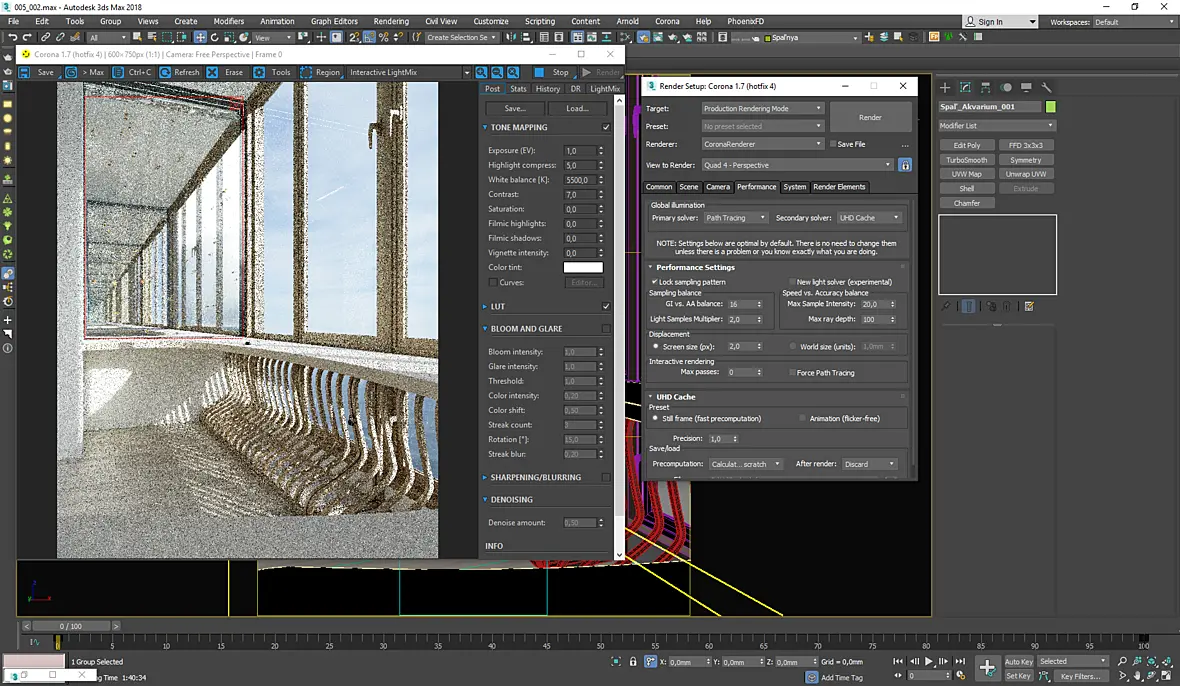Switch to the LightMix tab
1180x686 pixels.
604,89
